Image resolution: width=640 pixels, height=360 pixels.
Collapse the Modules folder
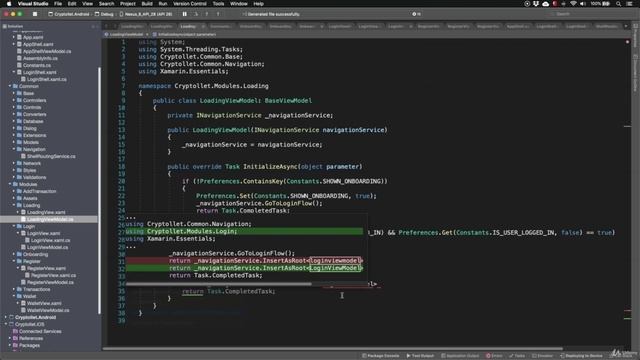click(x=10, y=184)
